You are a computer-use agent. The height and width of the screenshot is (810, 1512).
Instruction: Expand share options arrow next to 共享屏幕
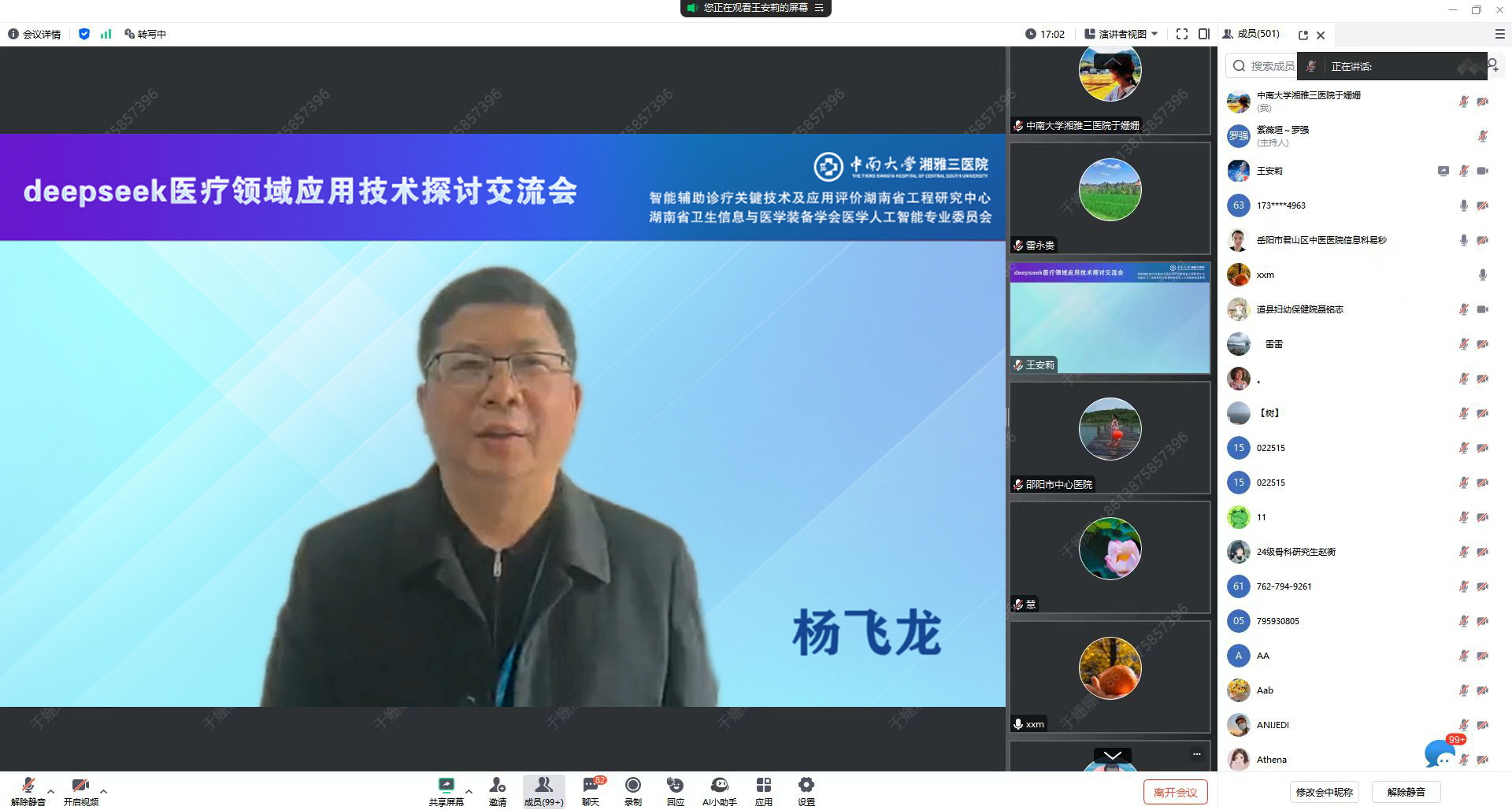(x=469, y=792)
